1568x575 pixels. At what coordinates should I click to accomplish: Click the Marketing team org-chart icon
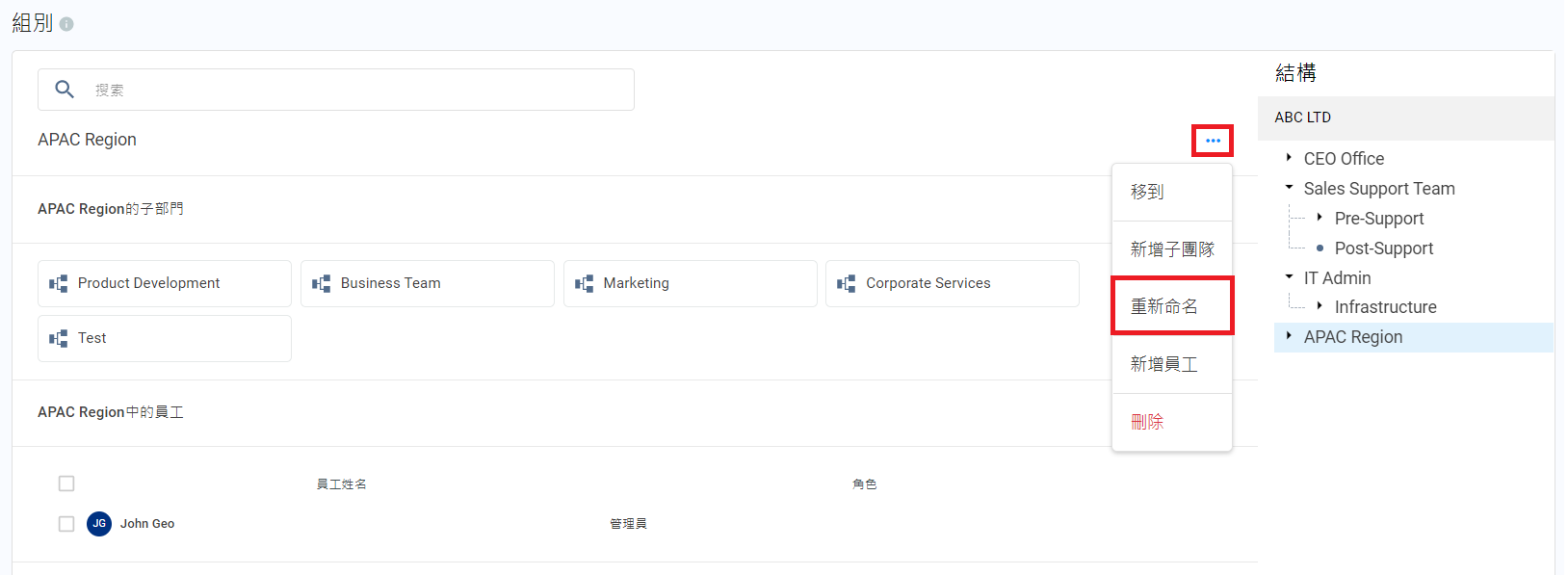point(585,283)
